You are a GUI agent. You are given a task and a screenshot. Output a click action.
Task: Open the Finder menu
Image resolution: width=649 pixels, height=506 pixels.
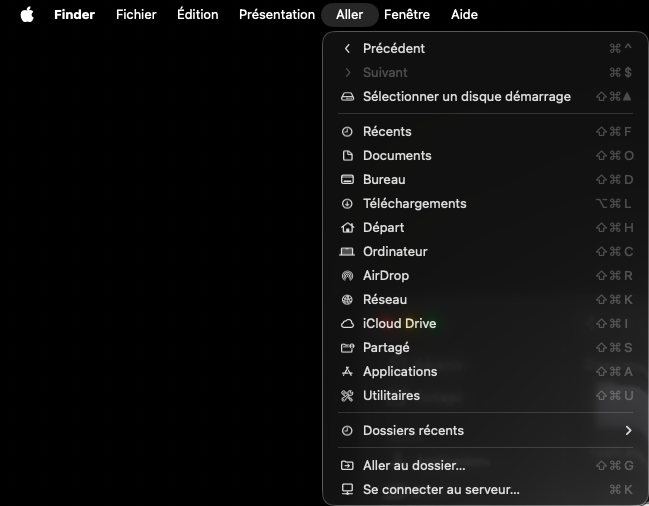(75, 14)
